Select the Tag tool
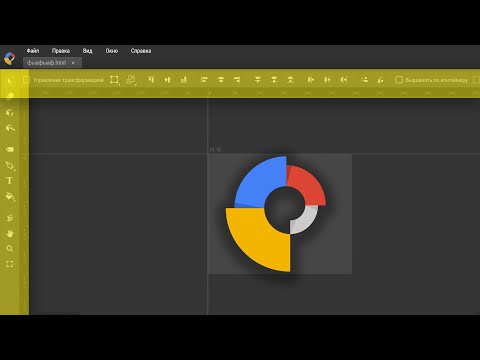Screen dimensions: 480x360 [x=10, y=149]
